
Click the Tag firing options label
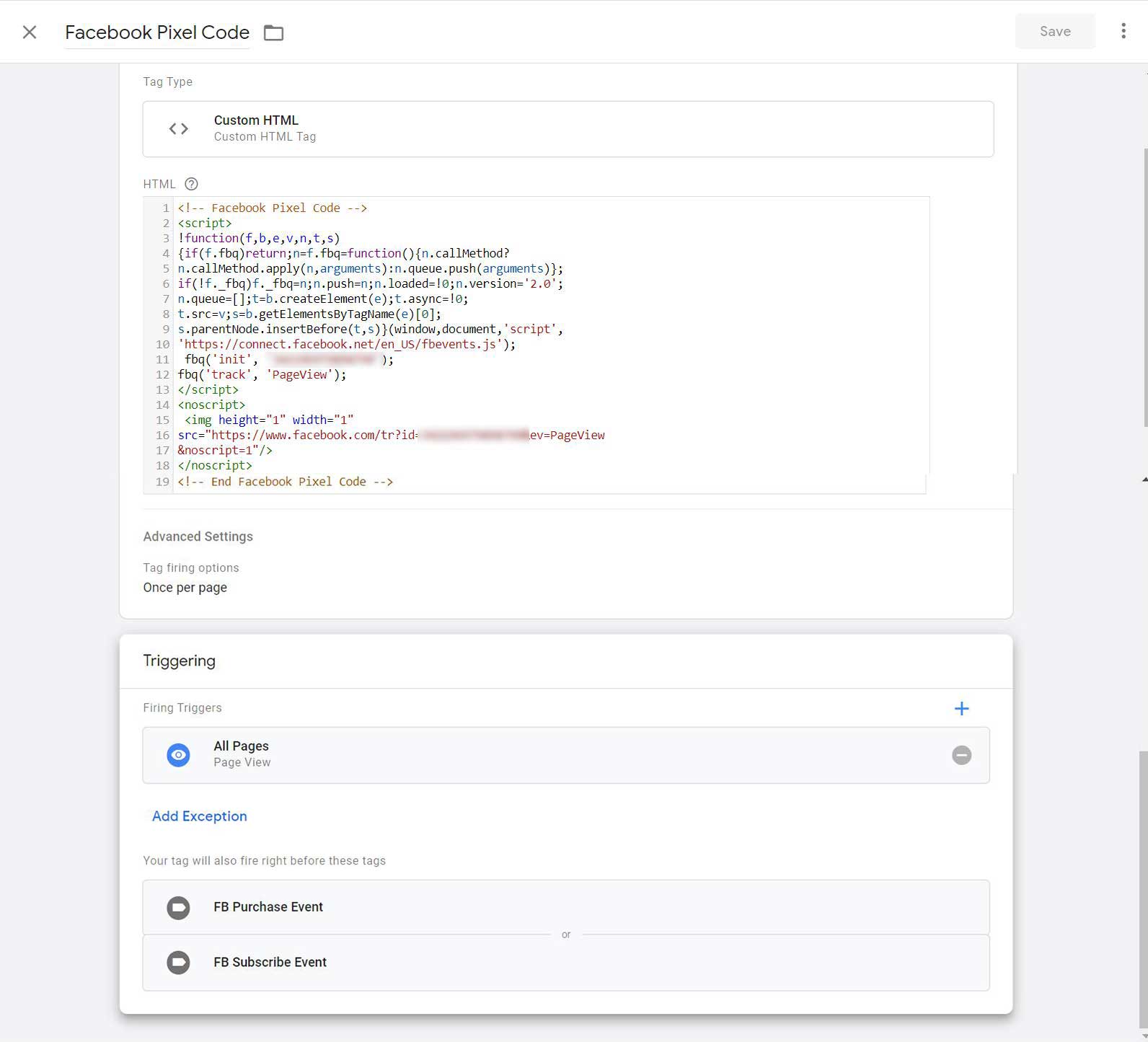click(x=191, y=568)
